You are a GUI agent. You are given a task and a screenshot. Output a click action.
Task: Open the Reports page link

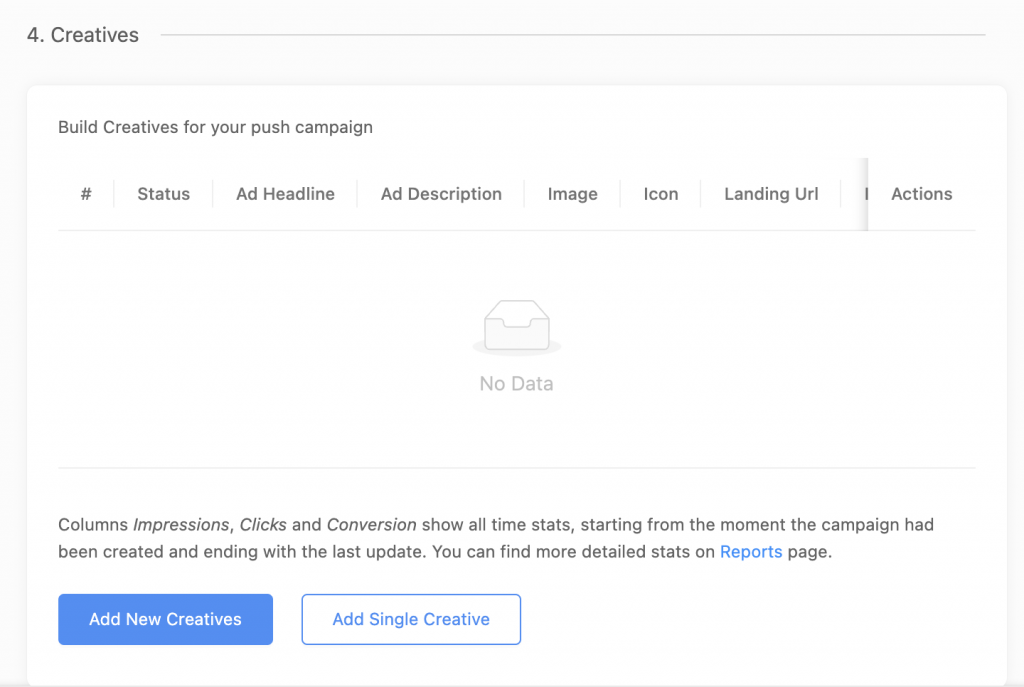click(x=751, y=552)
